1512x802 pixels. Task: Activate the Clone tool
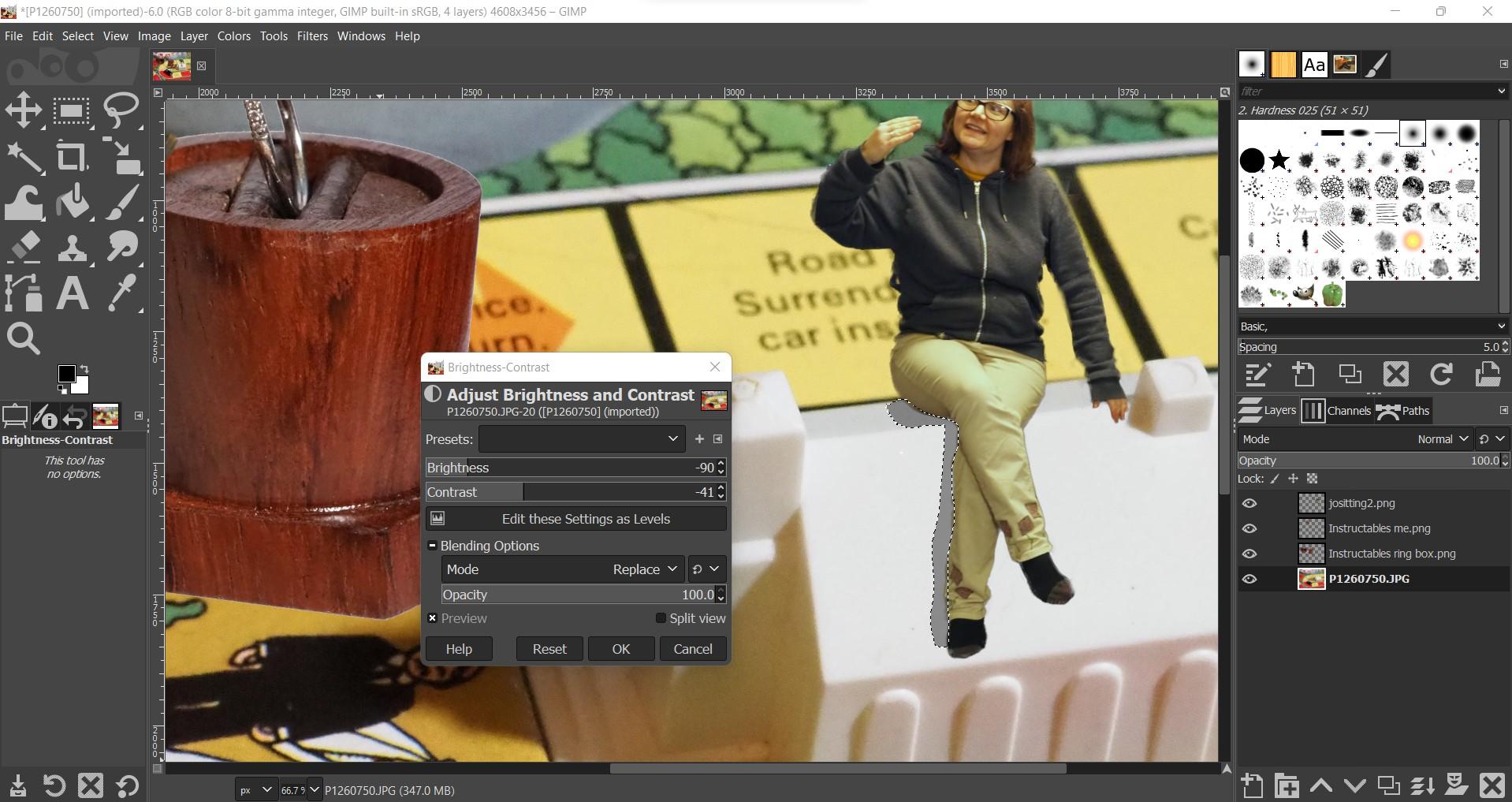coord(73,247)
